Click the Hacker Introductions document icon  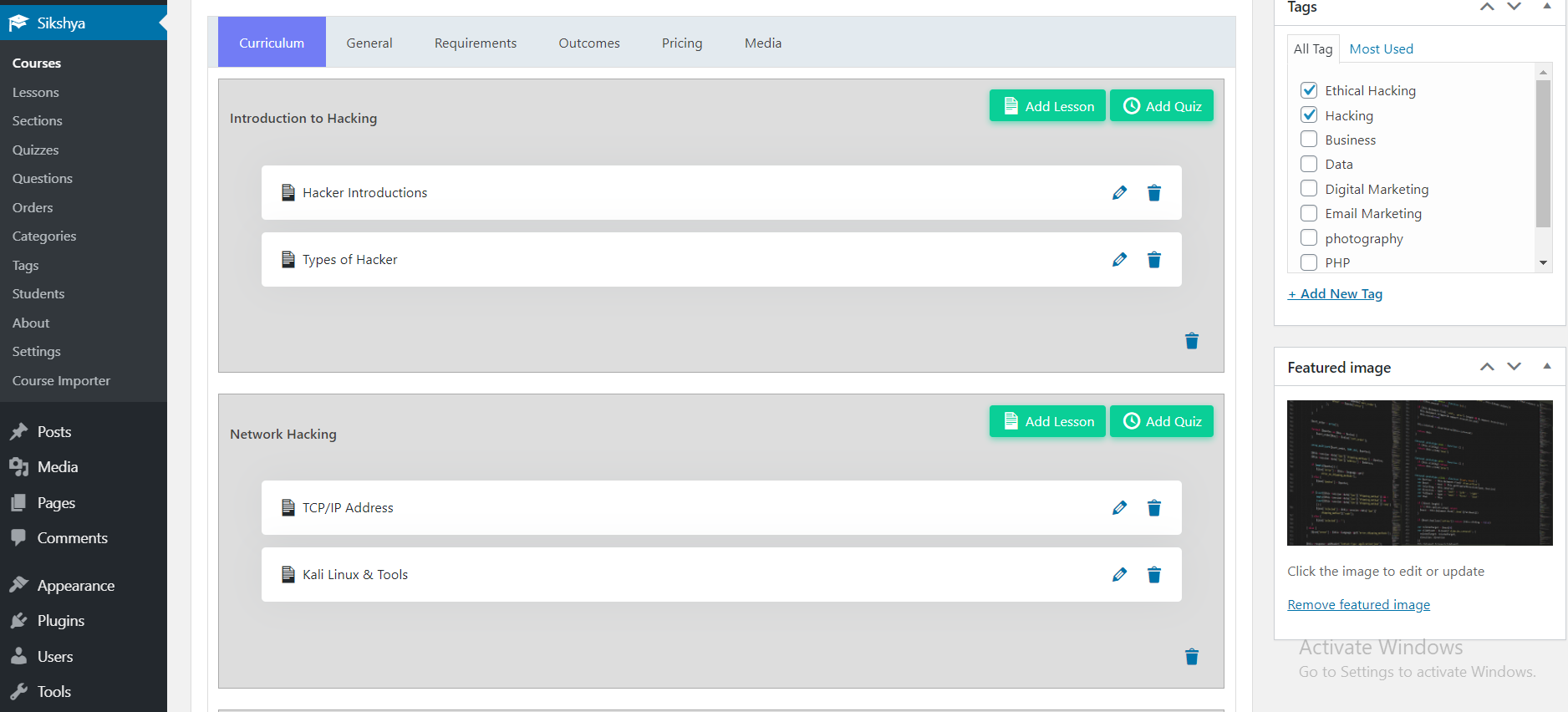coord(288,193)
